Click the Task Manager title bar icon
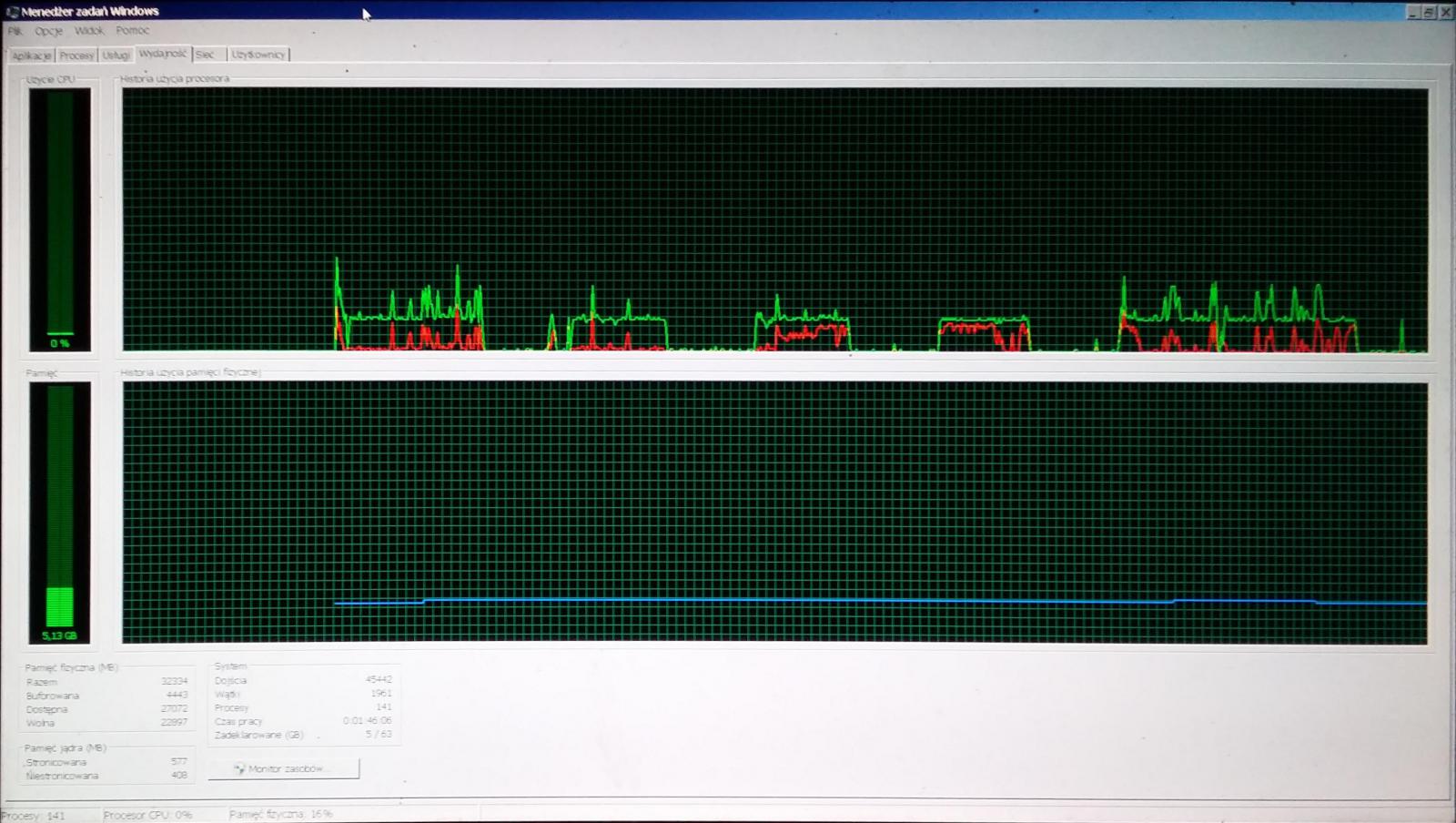Screen dimensions: 1456x823 click(12, 12)
